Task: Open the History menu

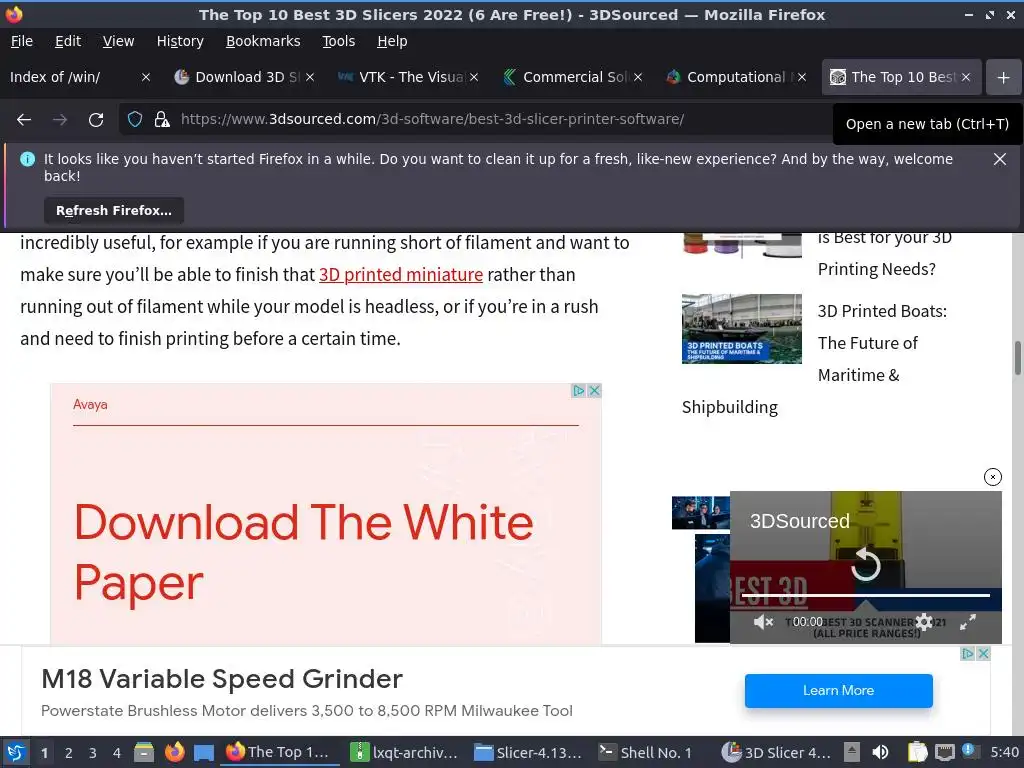Action: pos(180,41)
